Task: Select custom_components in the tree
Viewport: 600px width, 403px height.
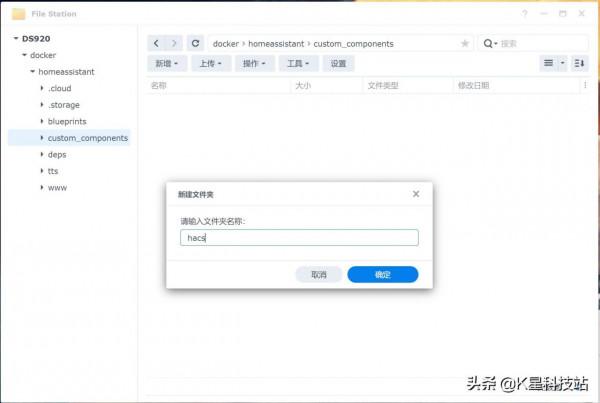Action: point(88,138)
